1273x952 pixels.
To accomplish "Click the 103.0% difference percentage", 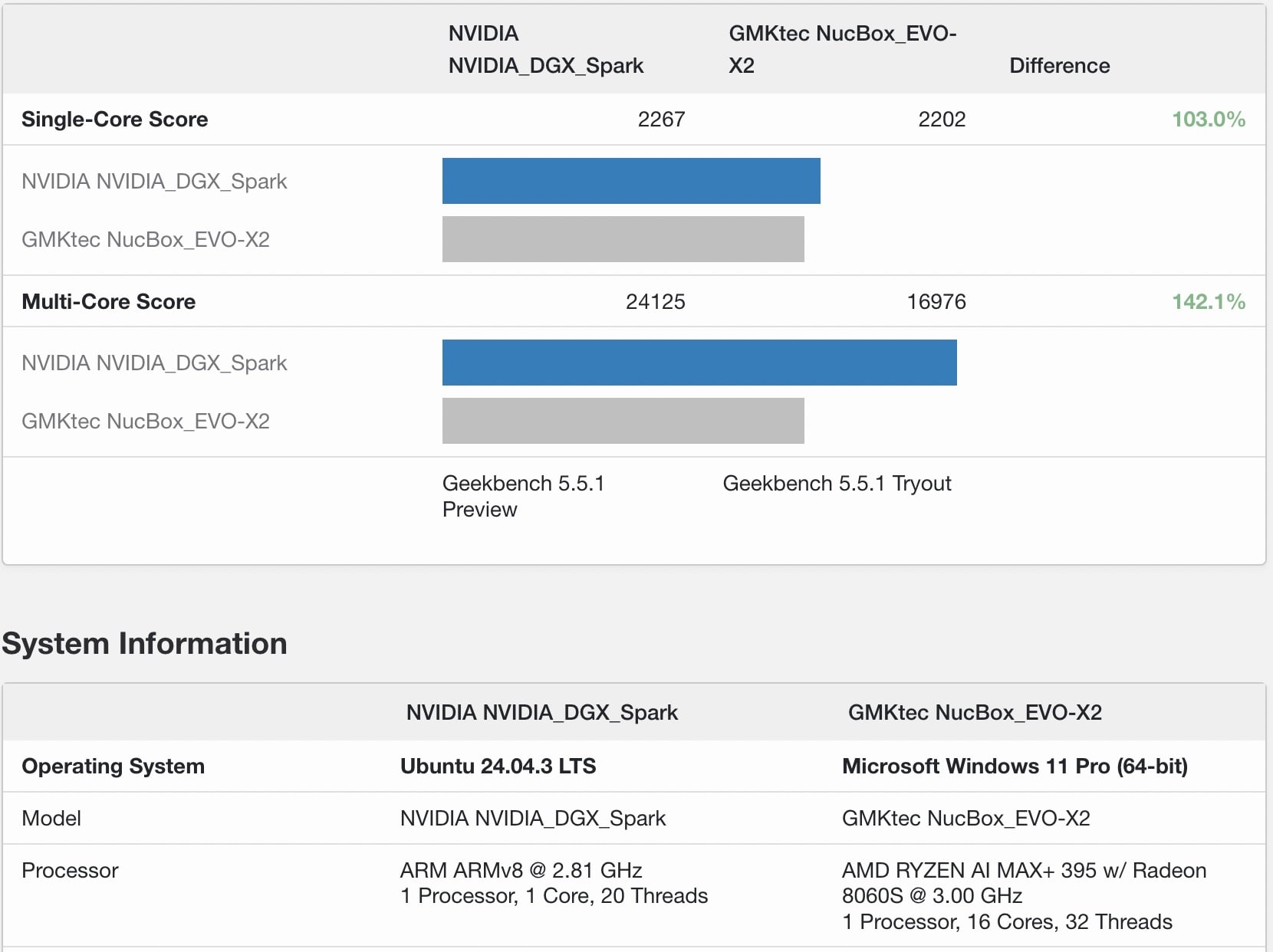I will (x=1209, y=120).
